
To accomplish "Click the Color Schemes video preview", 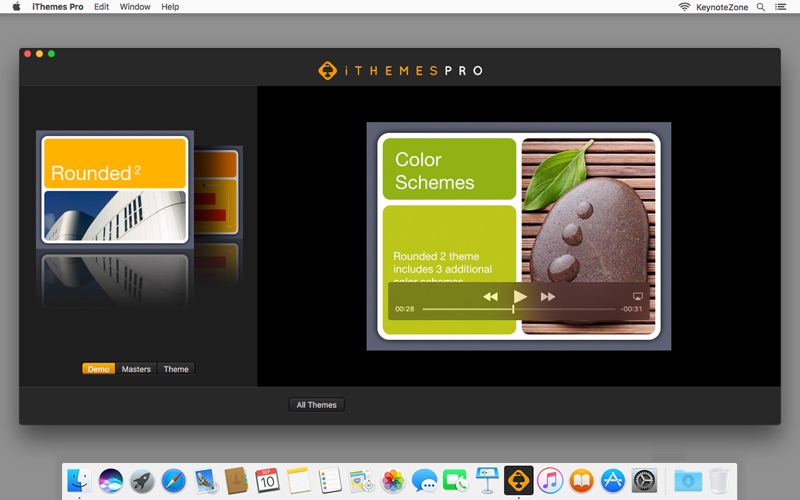I will click(519, 236).
